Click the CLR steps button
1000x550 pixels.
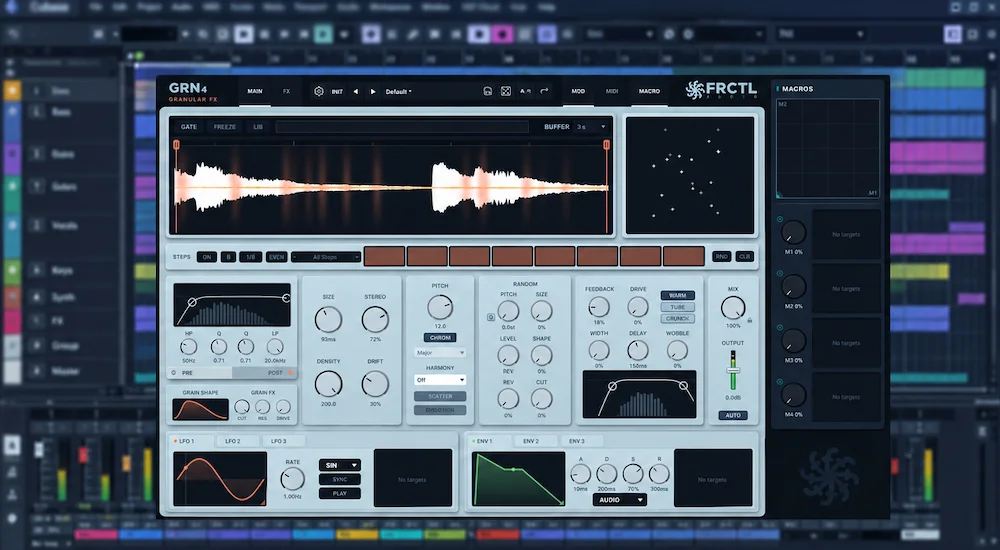click(x=744, y=256)
